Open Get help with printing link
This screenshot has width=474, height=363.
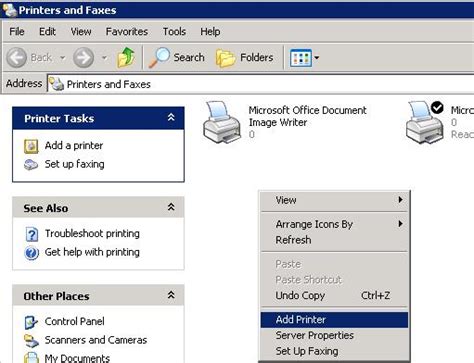tap(92, 252)
